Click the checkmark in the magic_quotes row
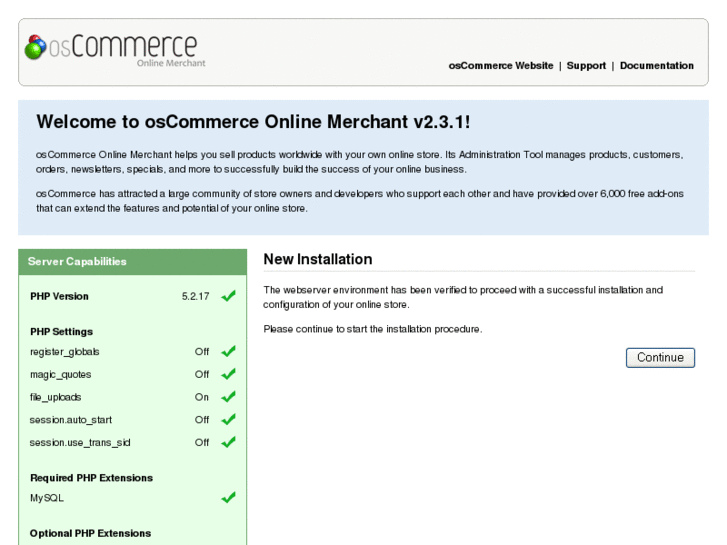The width and height of the screenshot is (727, 545). tap(228, 374)
